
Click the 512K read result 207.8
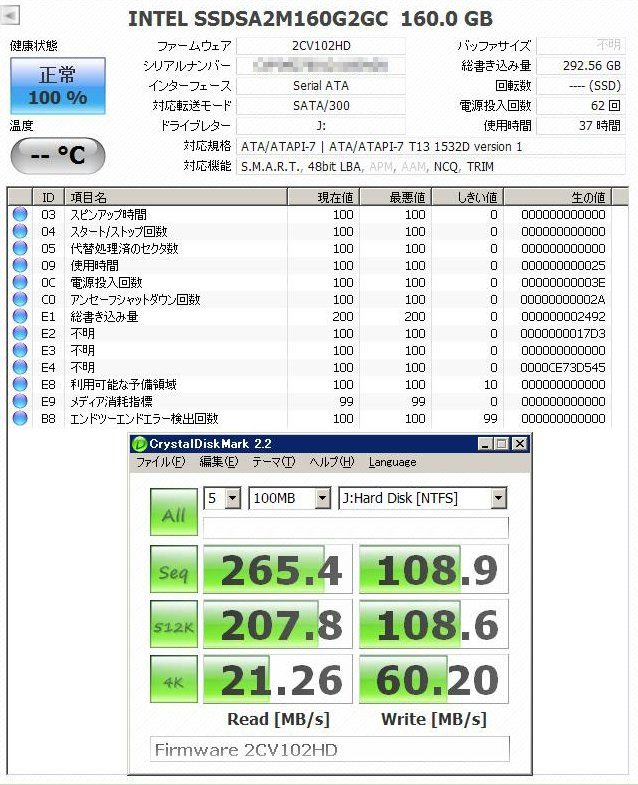tap(277, 624)
